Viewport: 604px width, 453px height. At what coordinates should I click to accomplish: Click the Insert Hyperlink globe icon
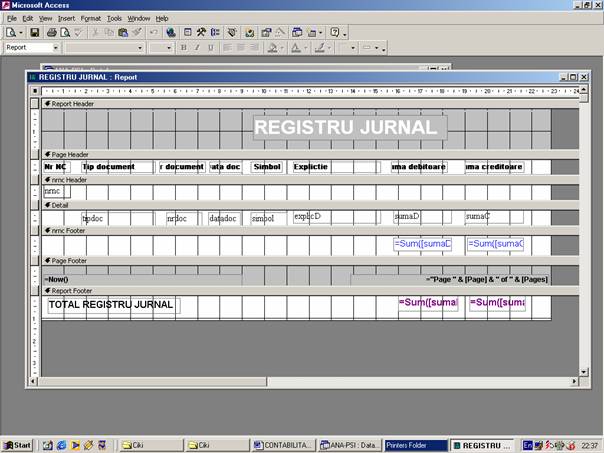tap(171, 33)
